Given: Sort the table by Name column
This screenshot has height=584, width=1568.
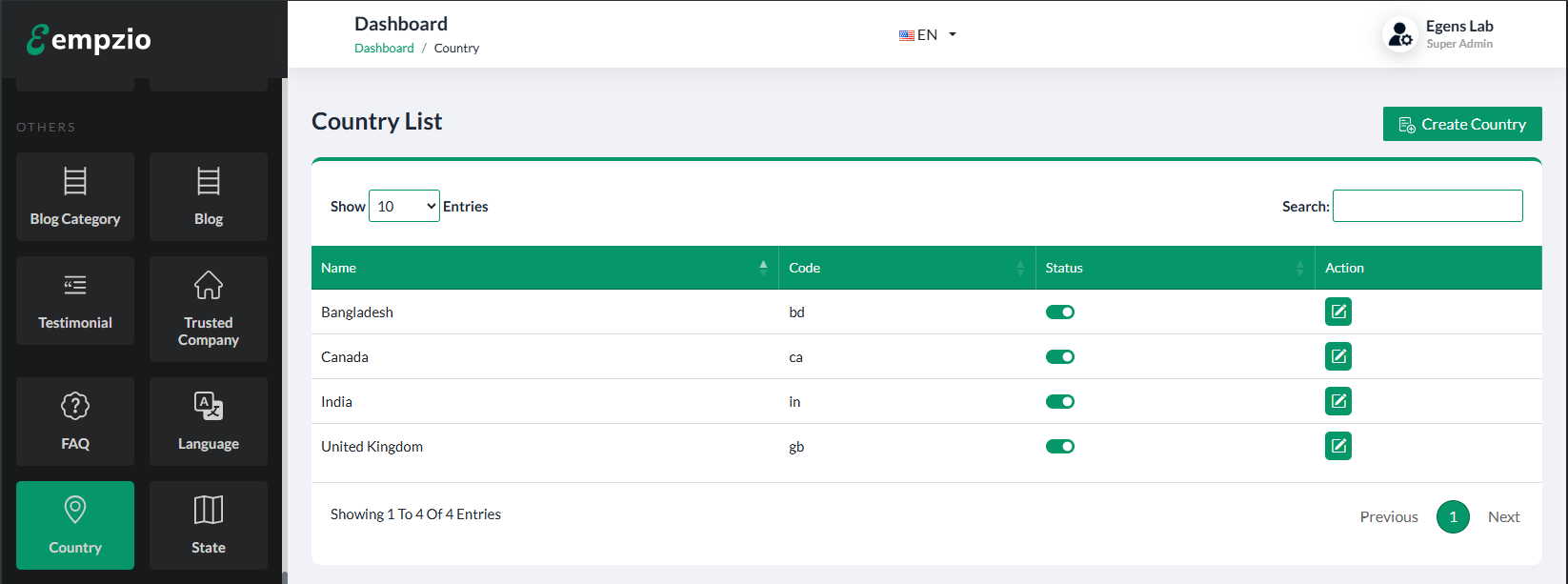Looking at the screenshot, I should 543,268.
